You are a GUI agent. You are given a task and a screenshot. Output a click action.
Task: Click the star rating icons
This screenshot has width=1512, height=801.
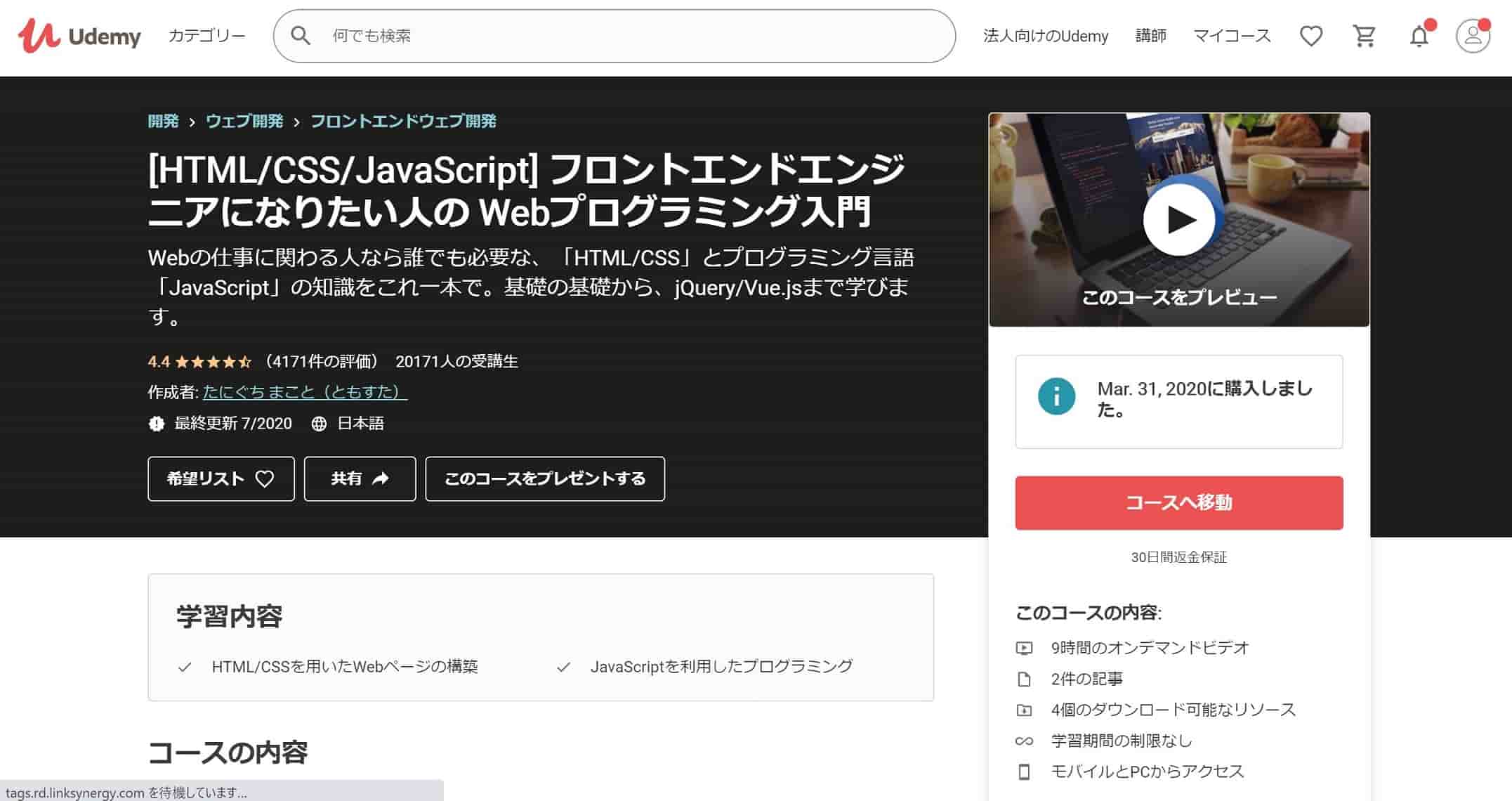[213, 362]
